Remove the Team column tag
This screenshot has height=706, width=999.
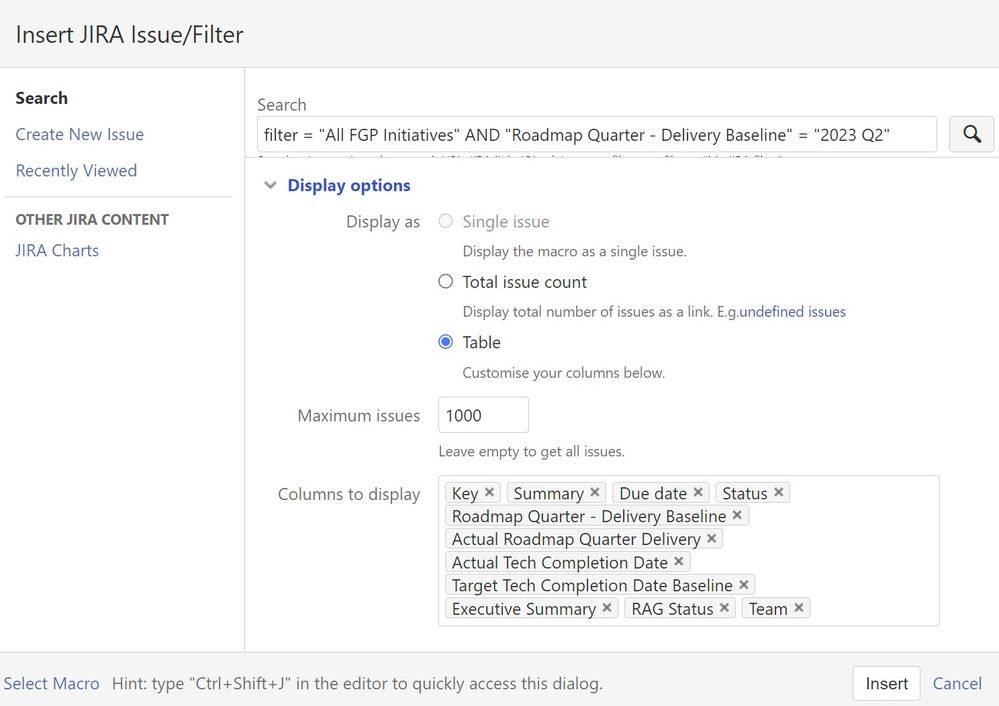tap(798, 609)
